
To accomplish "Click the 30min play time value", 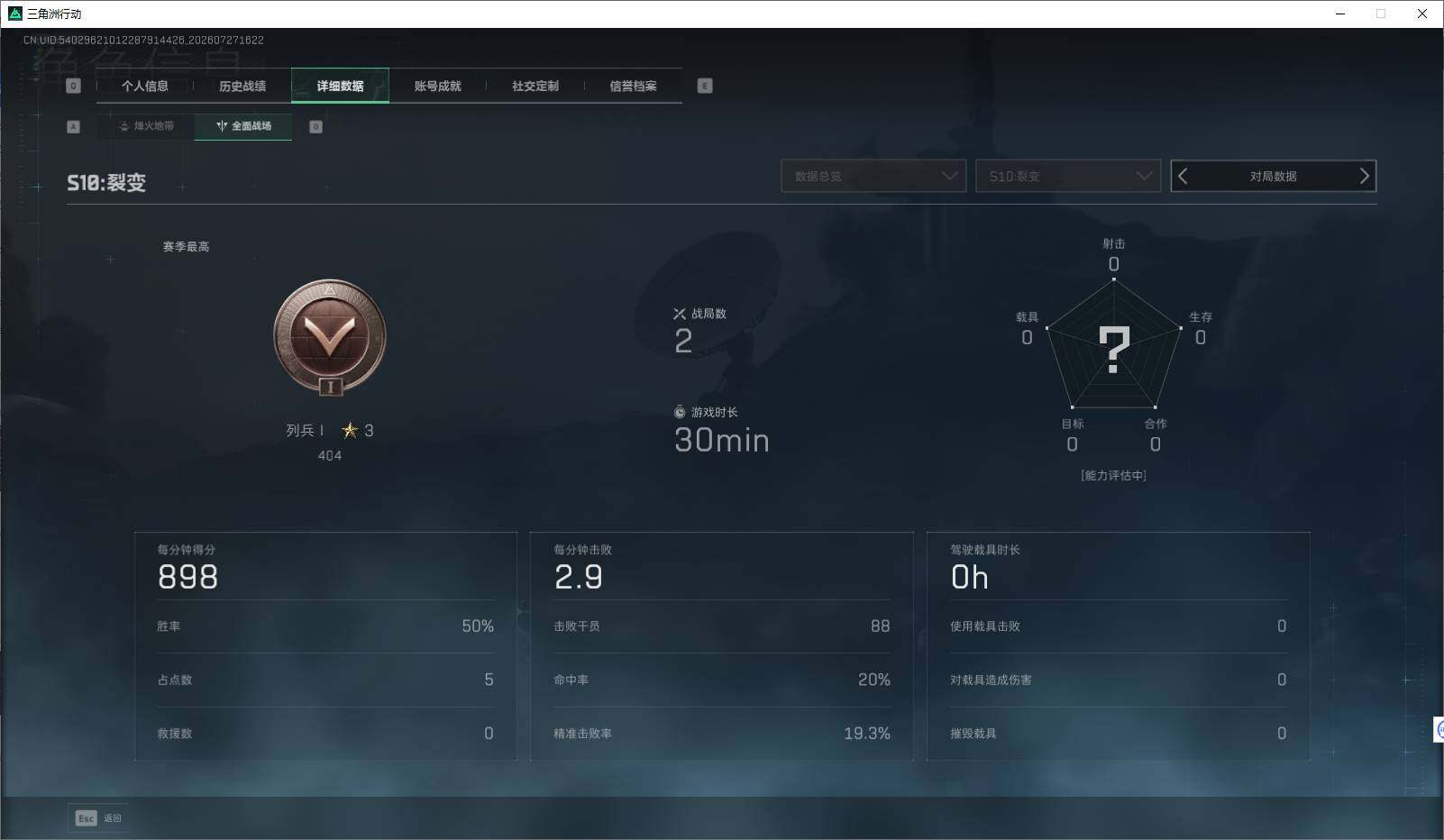I will [x=722, y=440].
